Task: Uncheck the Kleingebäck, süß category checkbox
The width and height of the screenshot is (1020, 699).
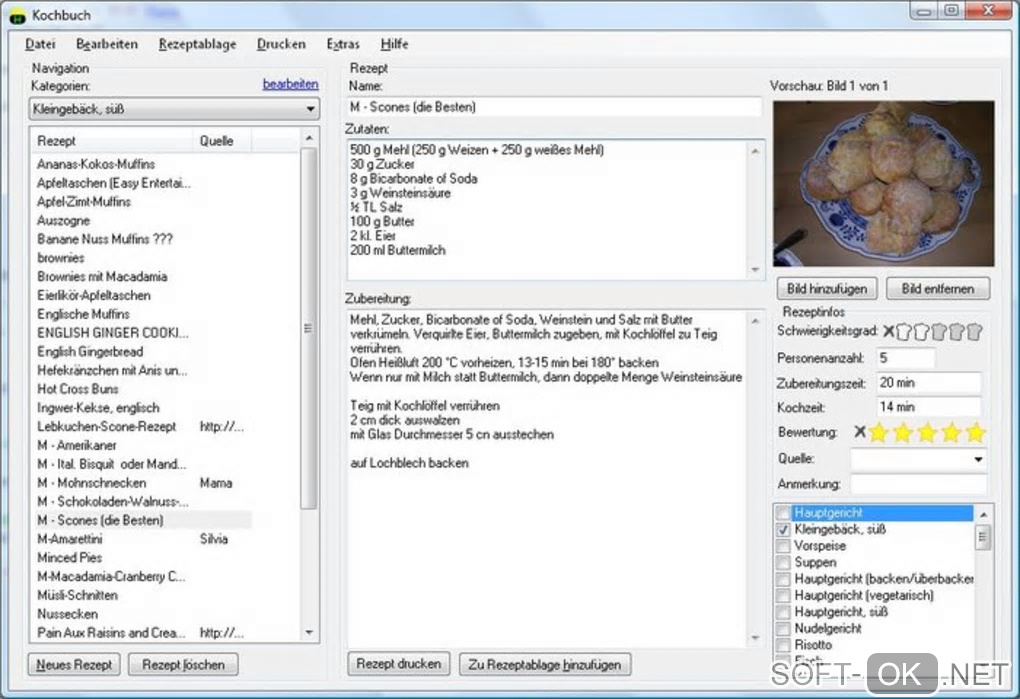Action: point(783,530)
